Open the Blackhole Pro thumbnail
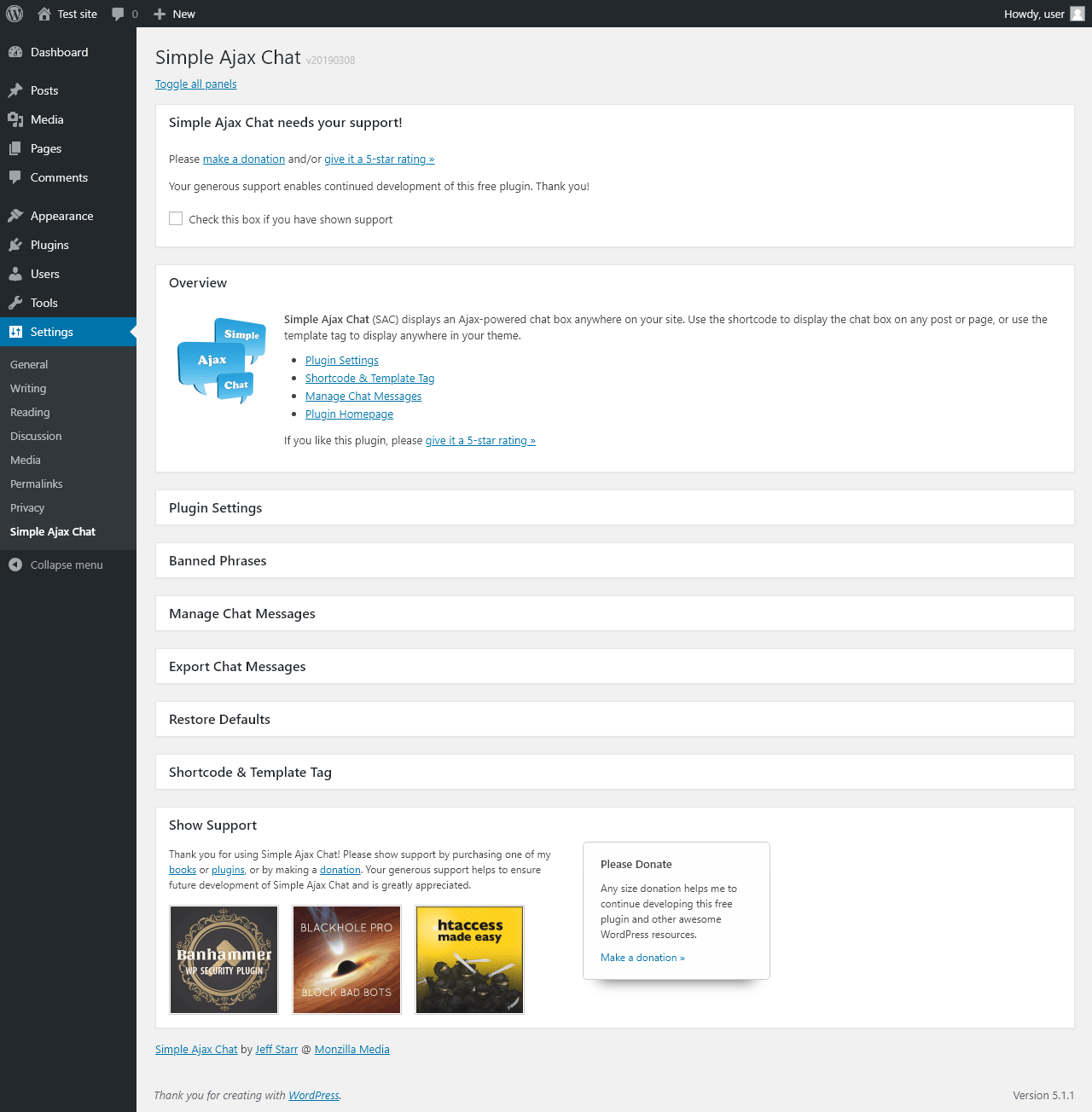The height and width of the screenshot is (1112, 1092). (x=347, y=959)
